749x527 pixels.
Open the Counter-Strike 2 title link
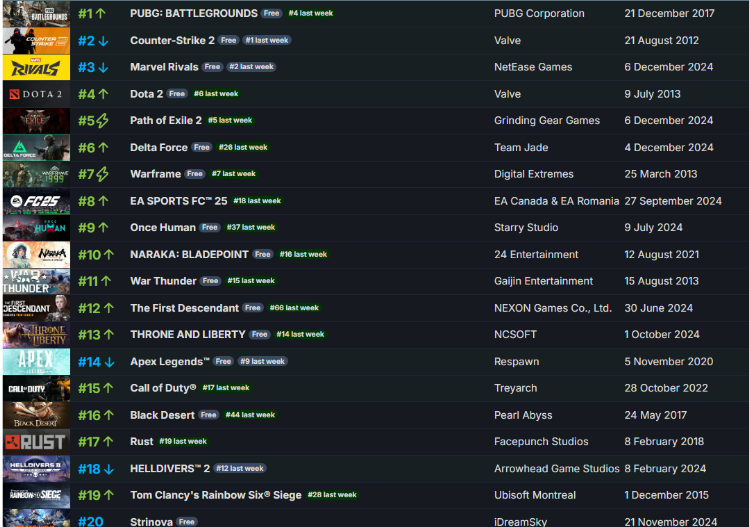pyautogui.click(x=172, y=40)
